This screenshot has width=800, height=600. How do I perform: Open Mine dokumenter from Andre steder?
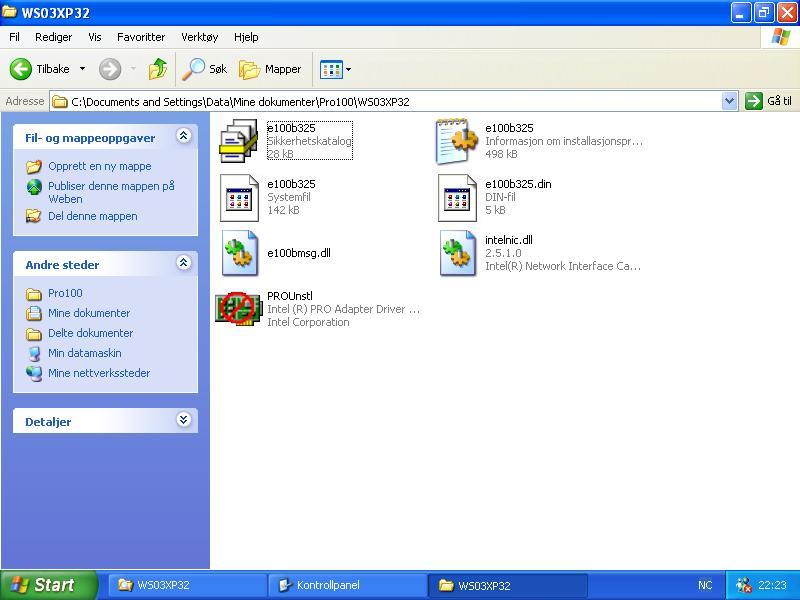click(x=89, y=313)
